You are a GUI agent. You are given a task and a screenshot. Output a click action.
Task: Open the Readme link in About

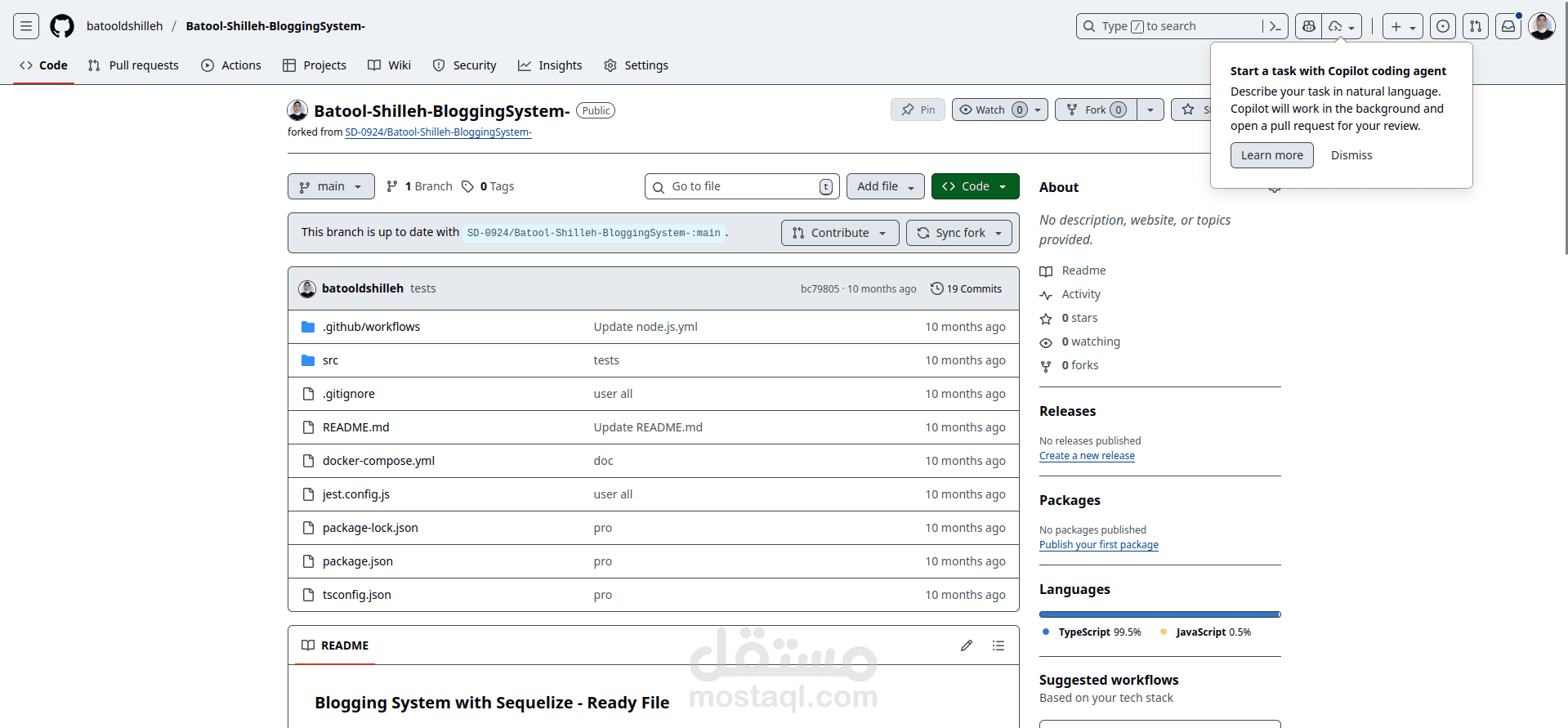pyautogui.click(x=1073, y=270)
